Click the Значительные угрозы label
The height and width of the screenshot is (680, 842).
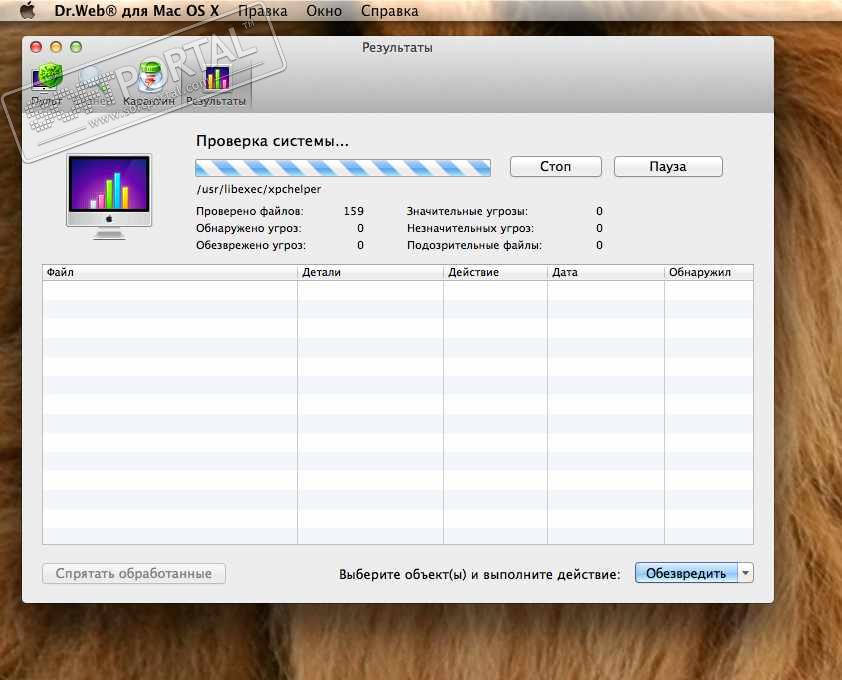point(467,211)
